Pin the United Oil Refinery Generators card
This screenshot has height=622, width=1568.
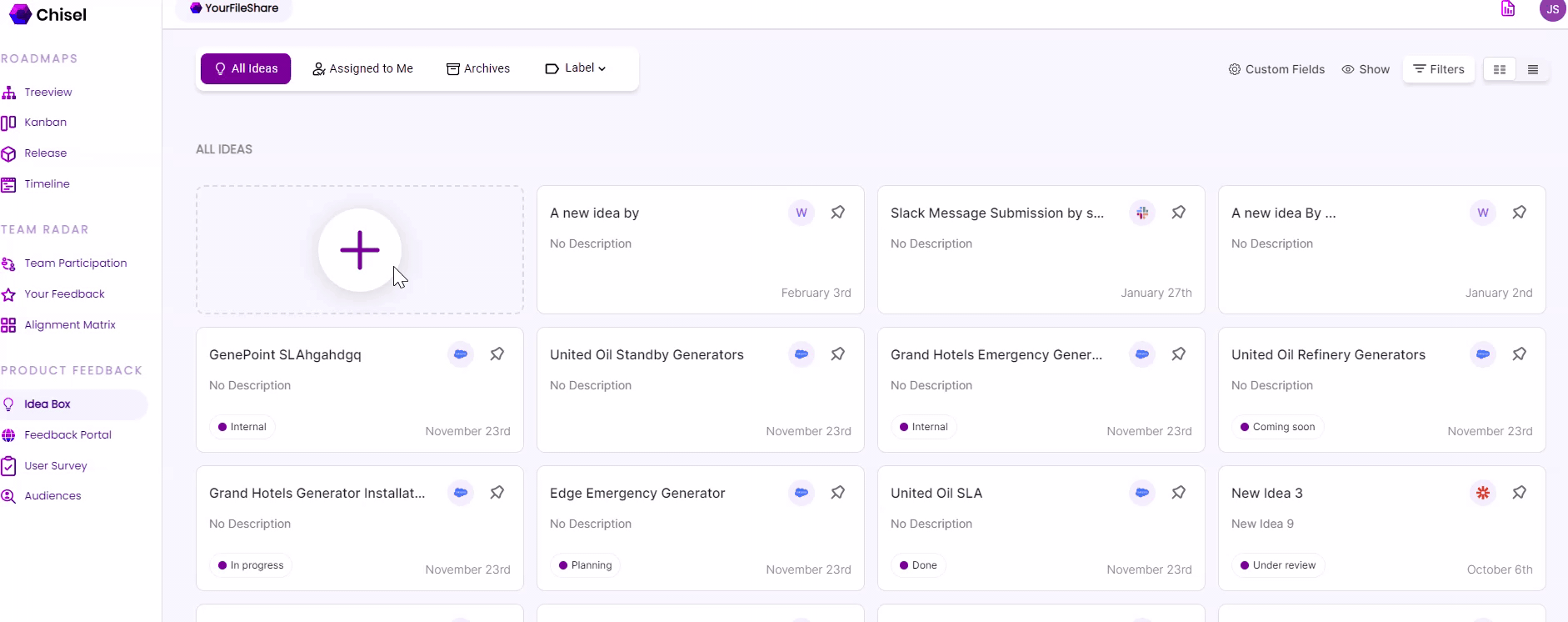[x=1520, y=354]
